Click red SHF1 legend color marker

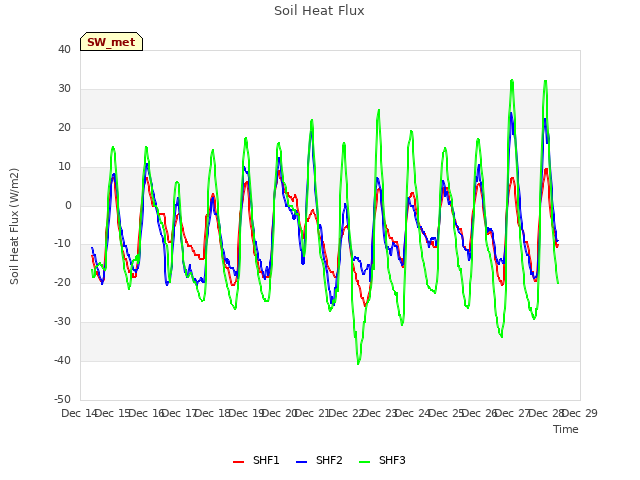point(238,462)
